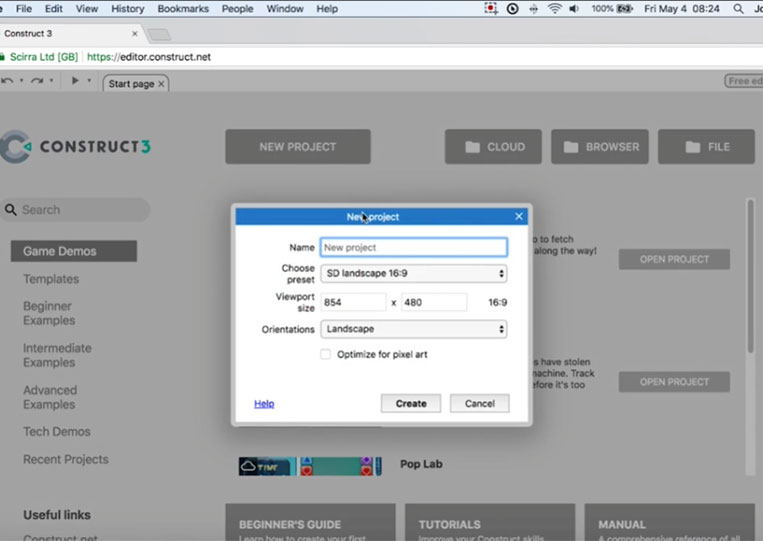Viewport: 763px width, 541px height.
Task: Click the second OPEN PROJECT button
Action: pyautogui.click(x=674, y=382)
